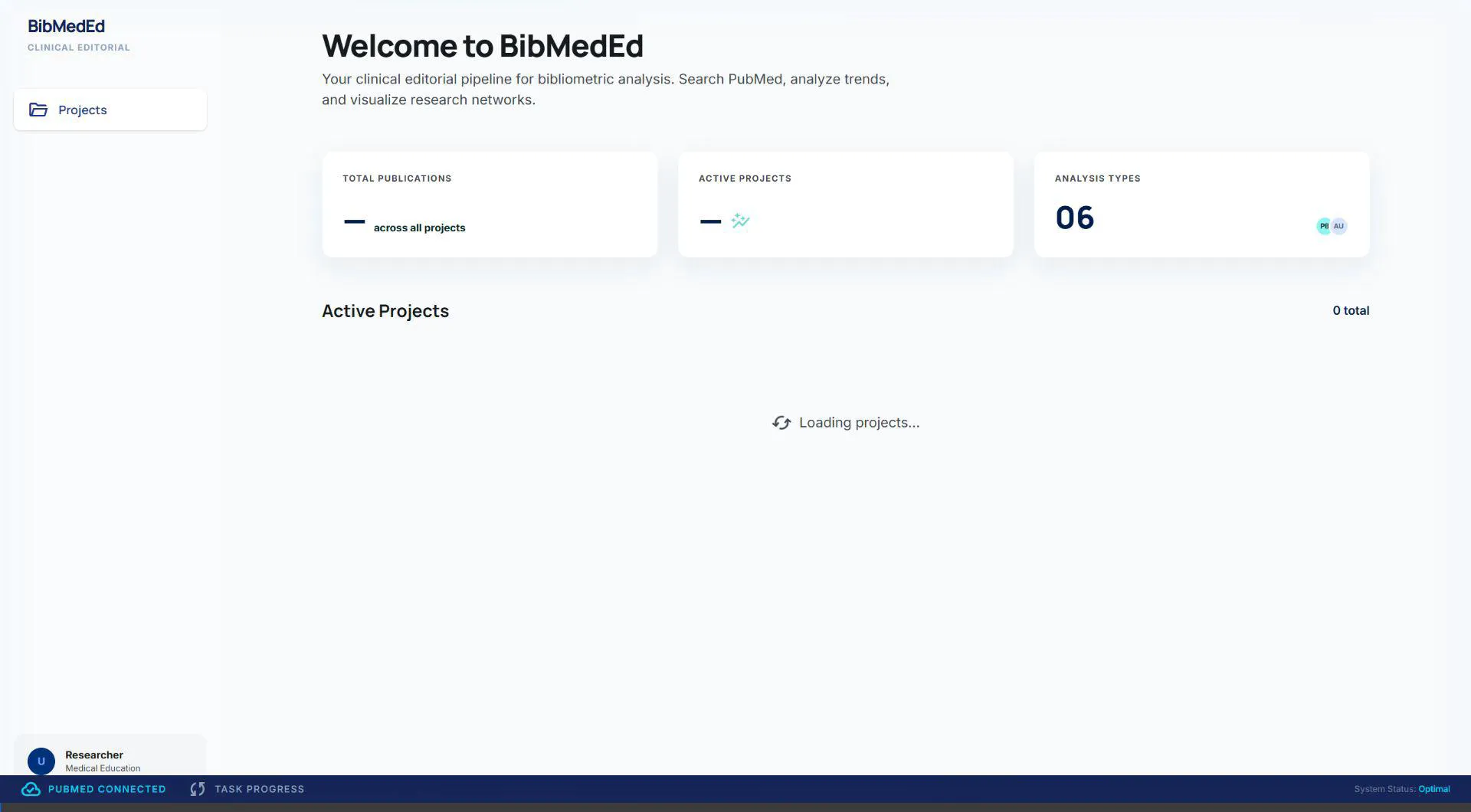
Task: Click the PubMed connected cloud icon
Action: tap(31, 789)
